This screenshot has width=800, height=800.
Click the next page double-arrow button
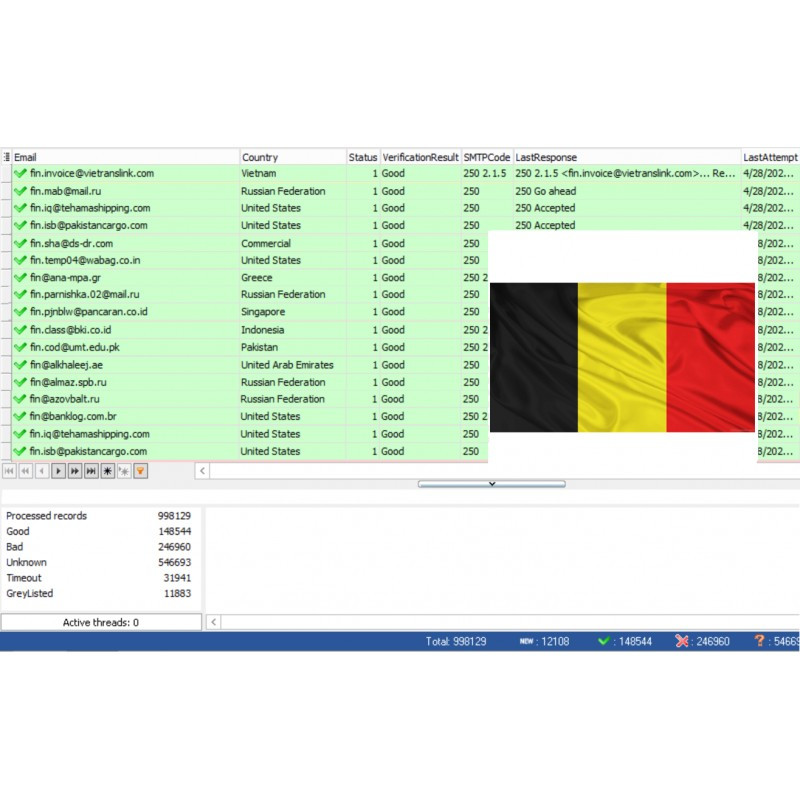(x=75, y=470)
